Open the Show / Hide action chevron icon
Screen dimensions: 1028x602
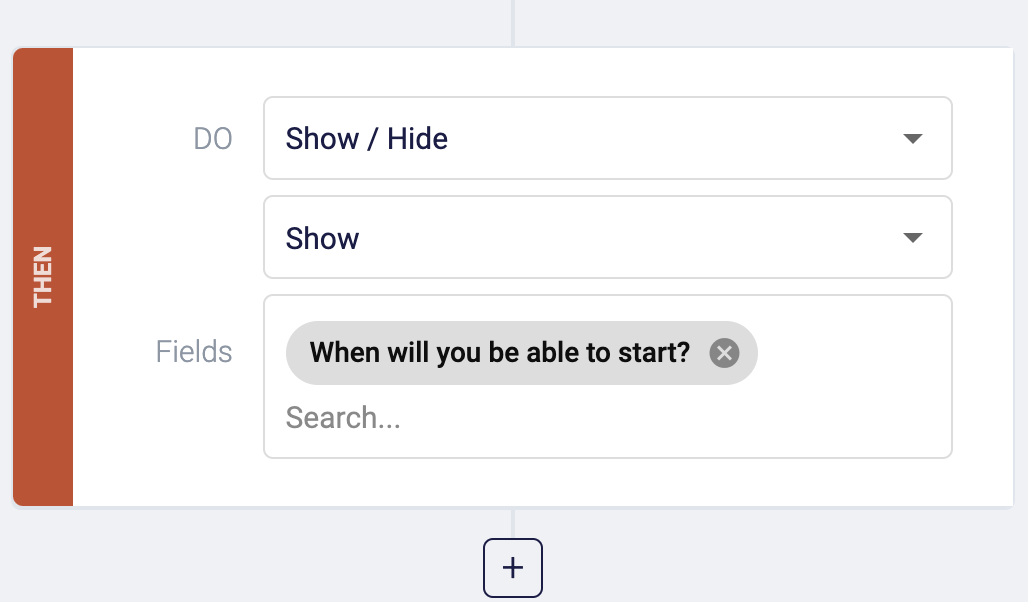click(911, 138)
